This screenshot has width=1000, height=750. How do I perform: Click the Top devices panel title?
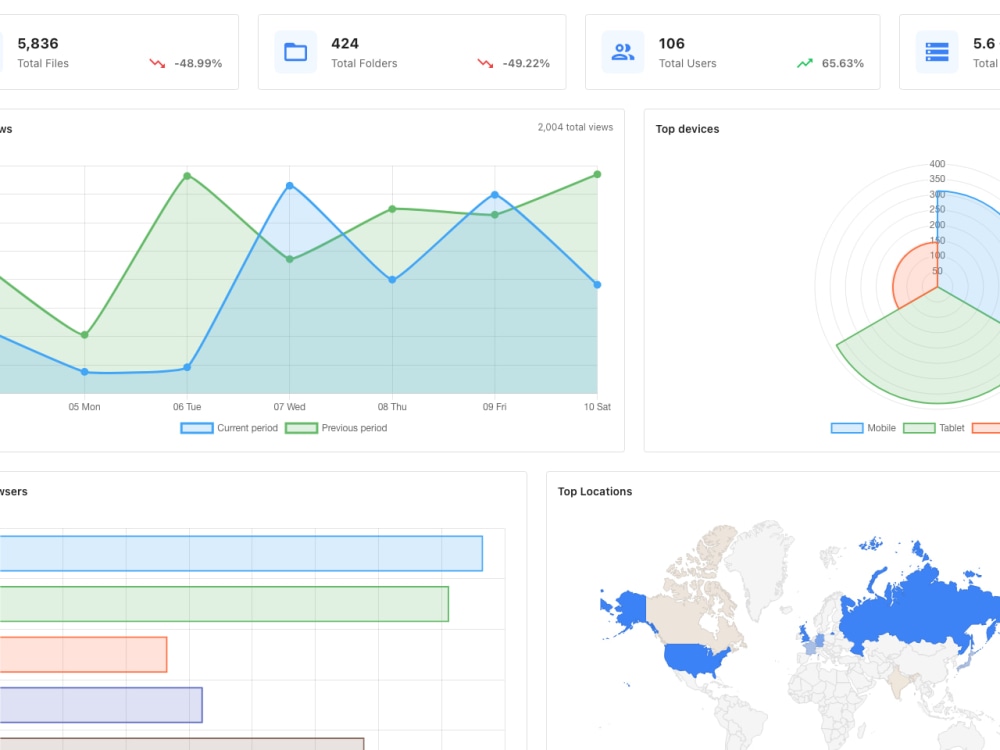(x=689, y=128)
